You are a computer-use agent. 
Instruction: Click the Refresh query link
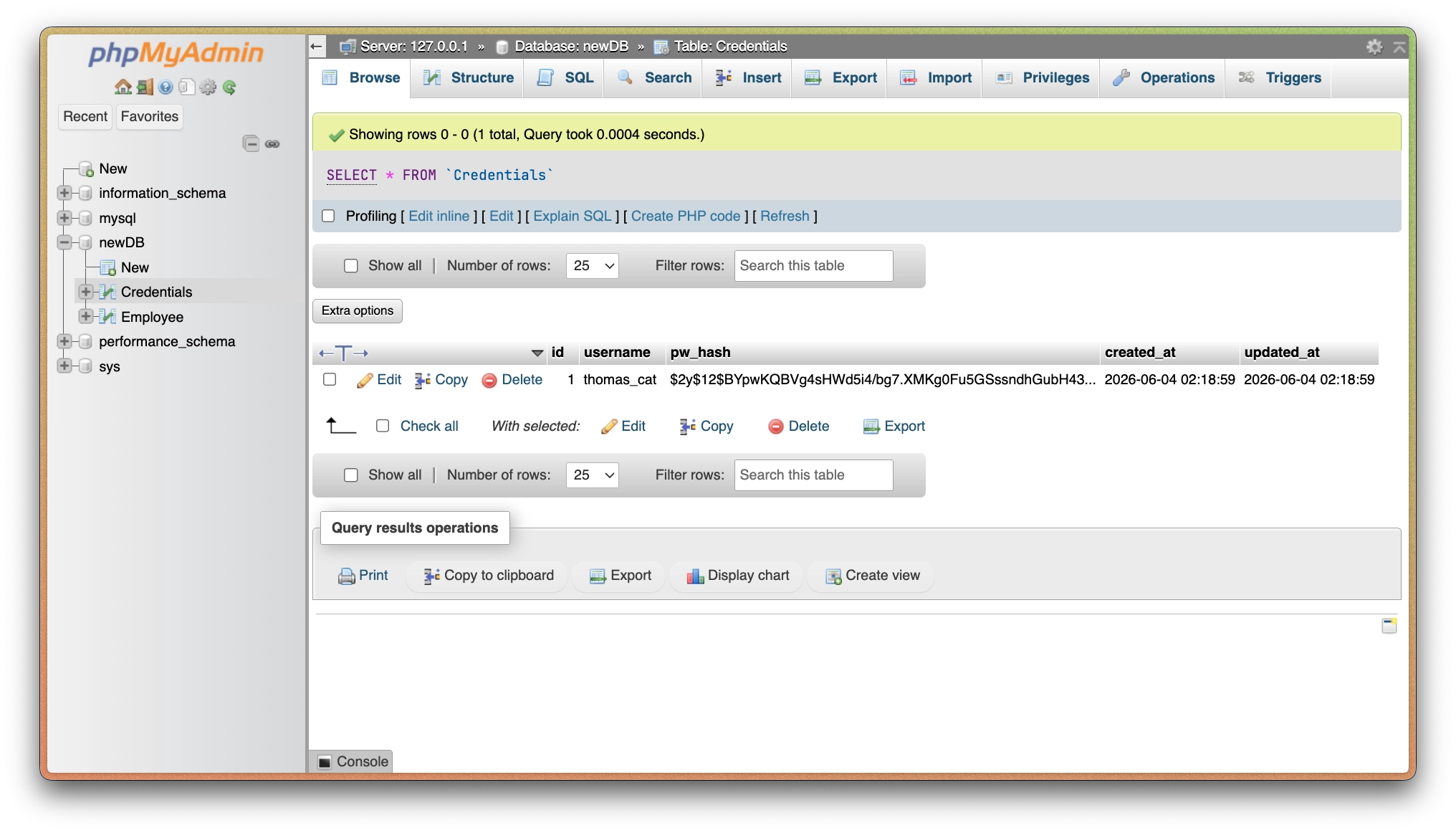point(785,216)
